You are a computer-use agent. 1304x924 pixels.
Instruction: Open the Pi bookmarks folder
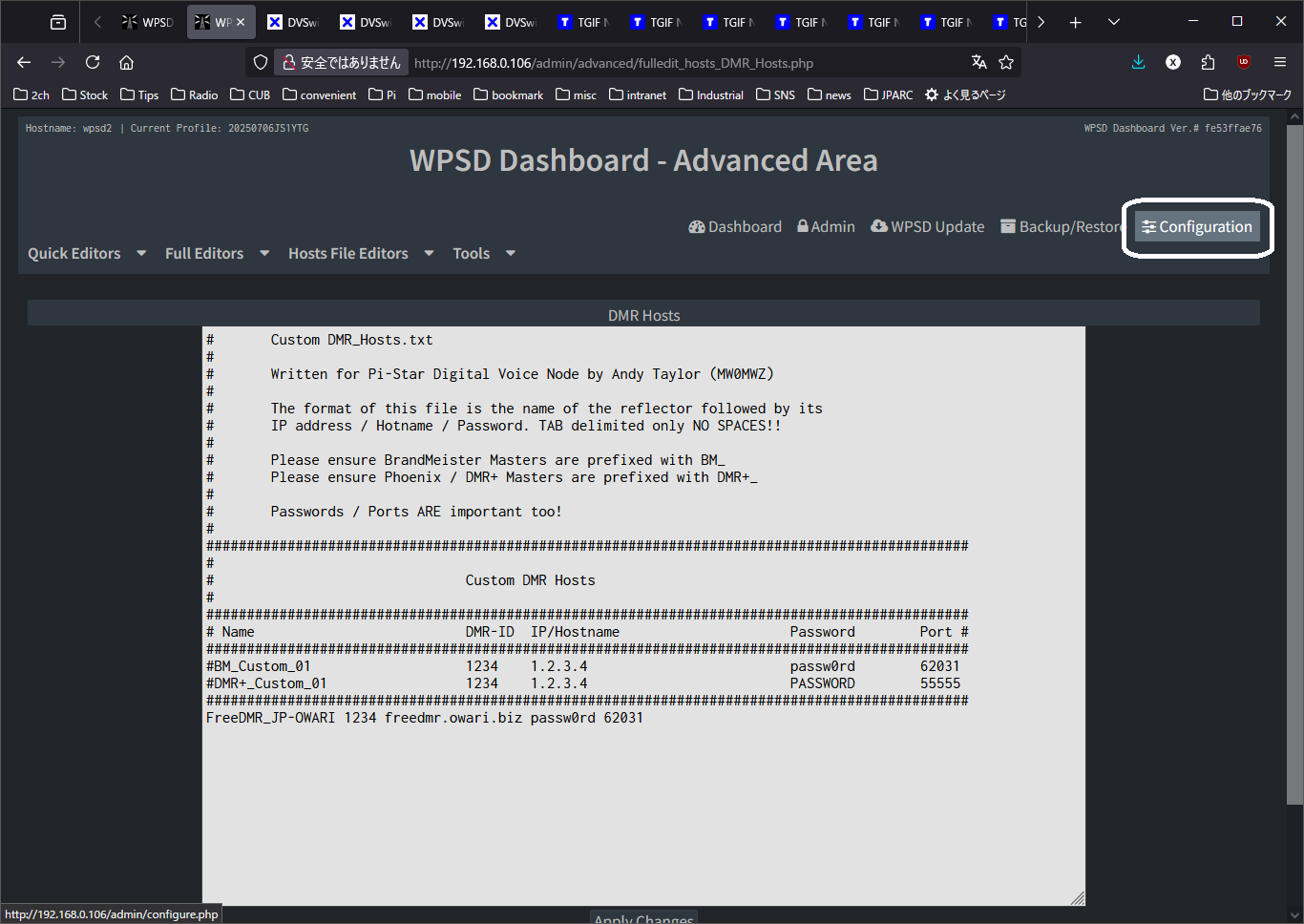pyautogui.click(x=383, y=94)
